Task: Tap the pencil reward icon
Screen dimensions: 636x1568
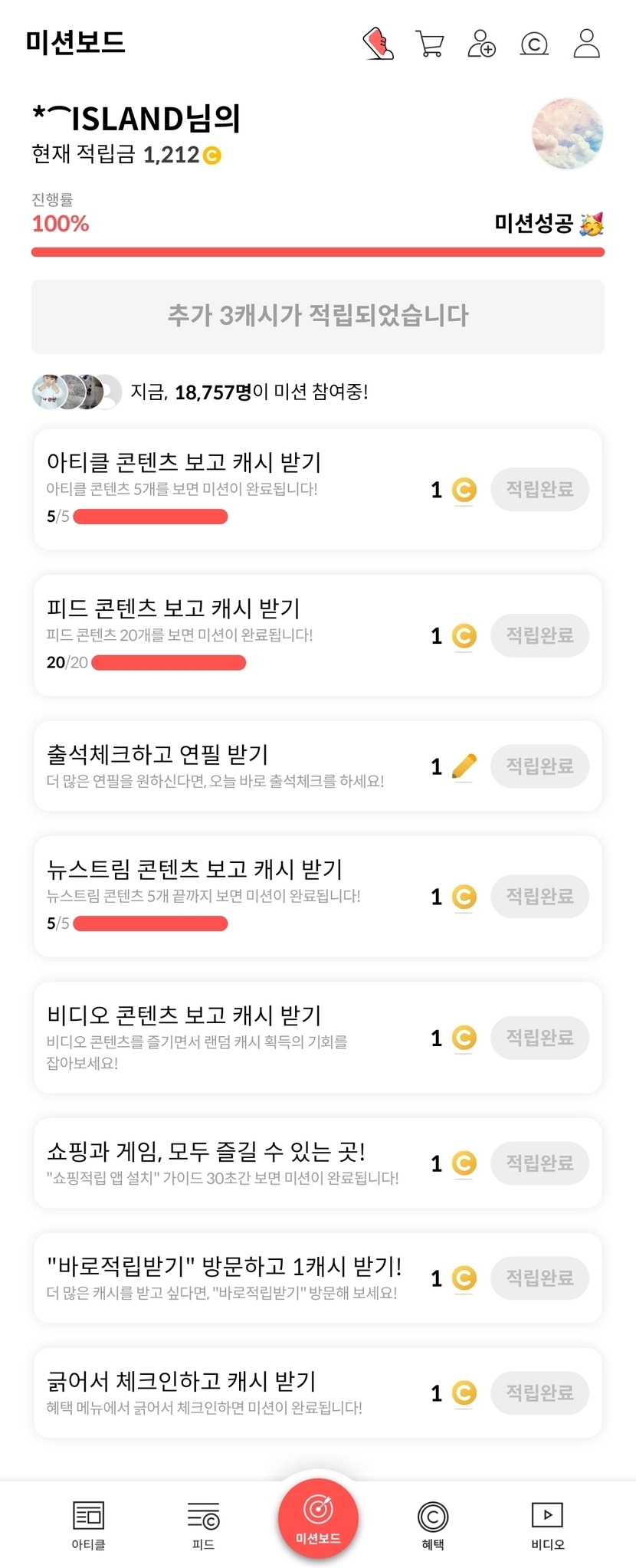Action: [x=464, y=766]
